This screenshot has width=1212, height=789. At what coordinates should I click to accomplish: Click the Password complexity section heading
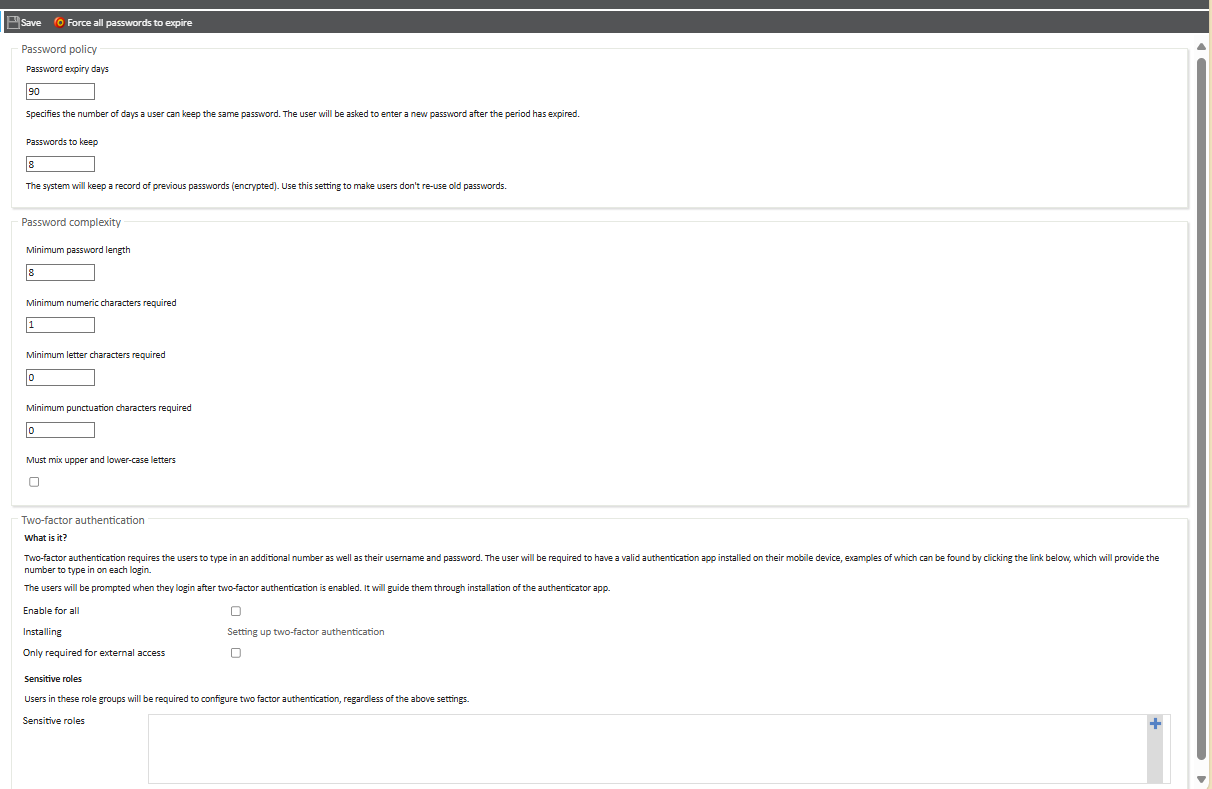pyautogui.click(x=71, y=222)
